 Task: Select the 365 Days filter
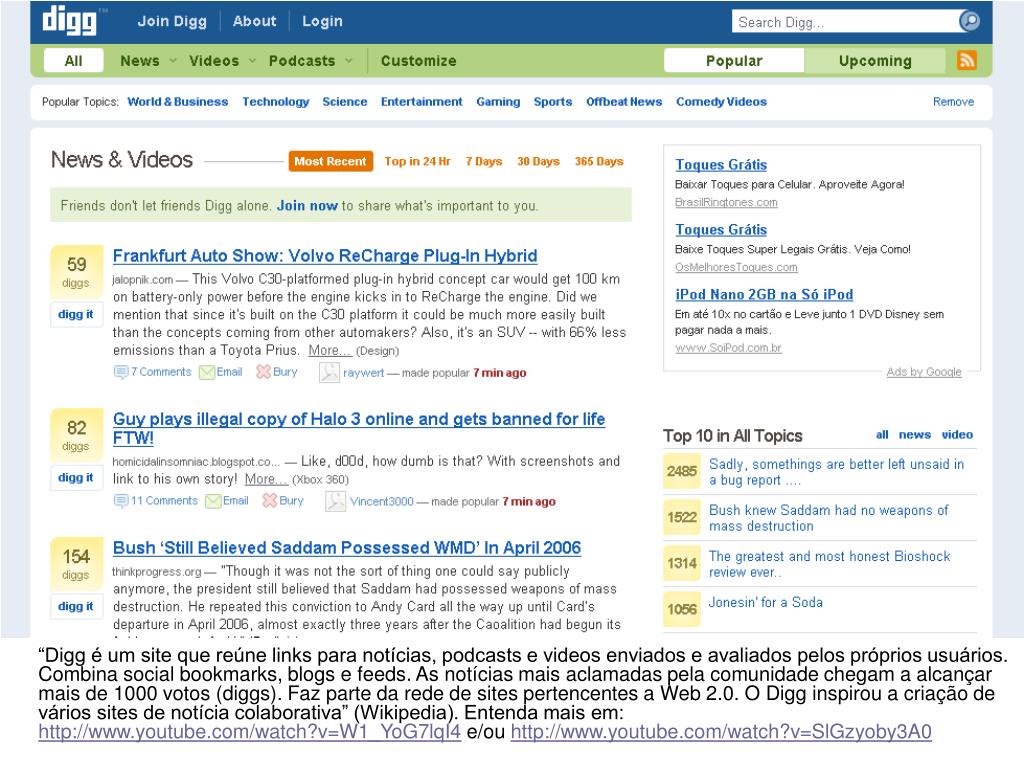[599, 161]
